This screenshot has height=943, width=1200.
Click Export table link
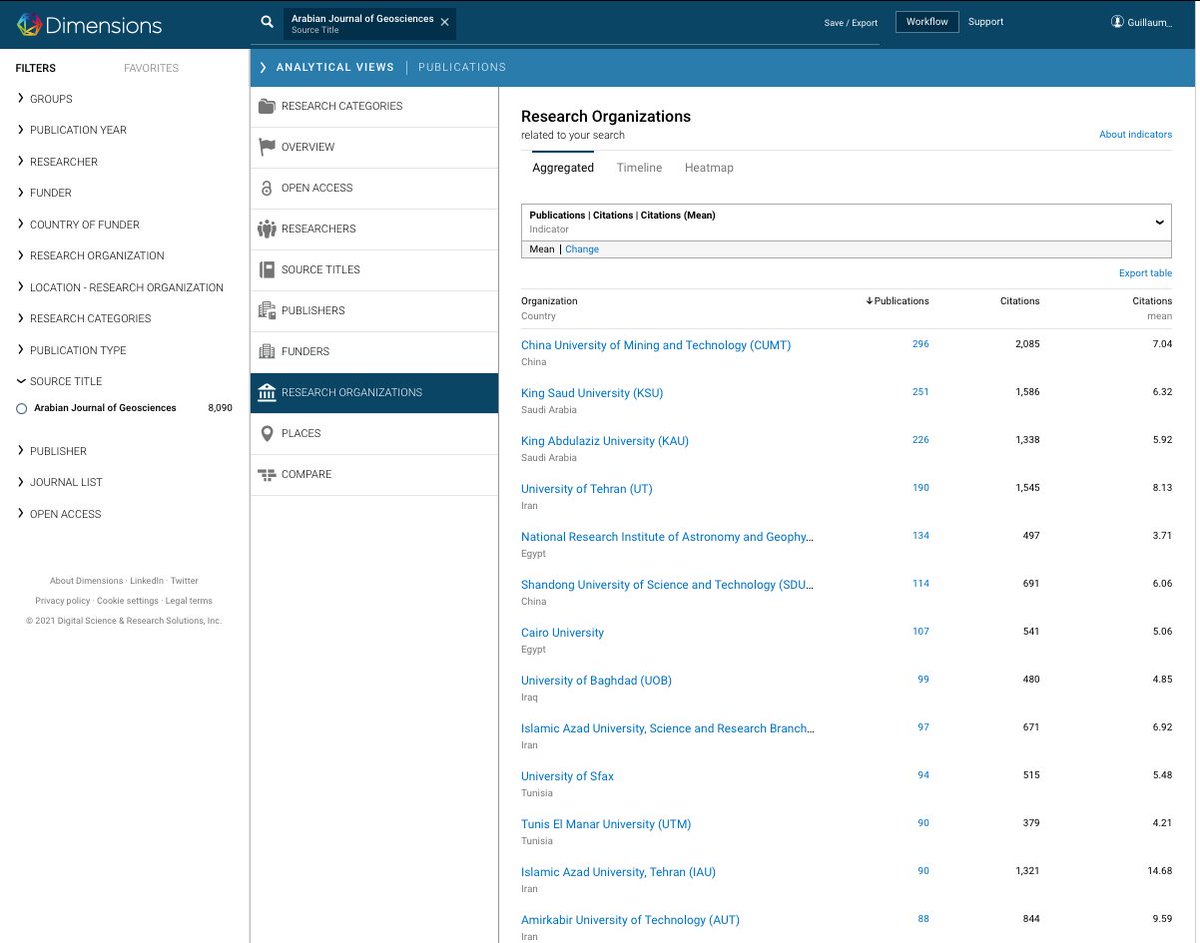[1145, 273]
